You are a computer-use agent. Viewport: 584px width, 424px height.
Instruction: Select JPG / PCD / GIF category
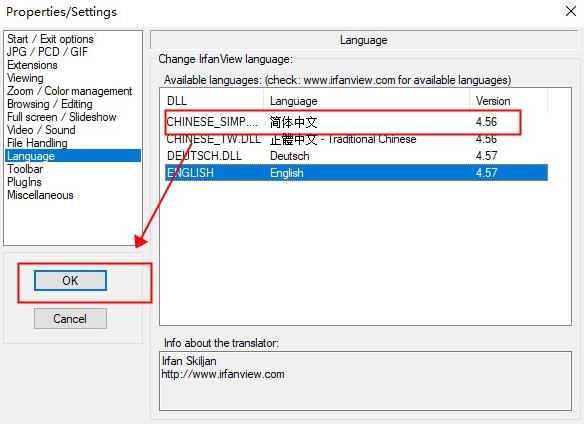[47, 52]
